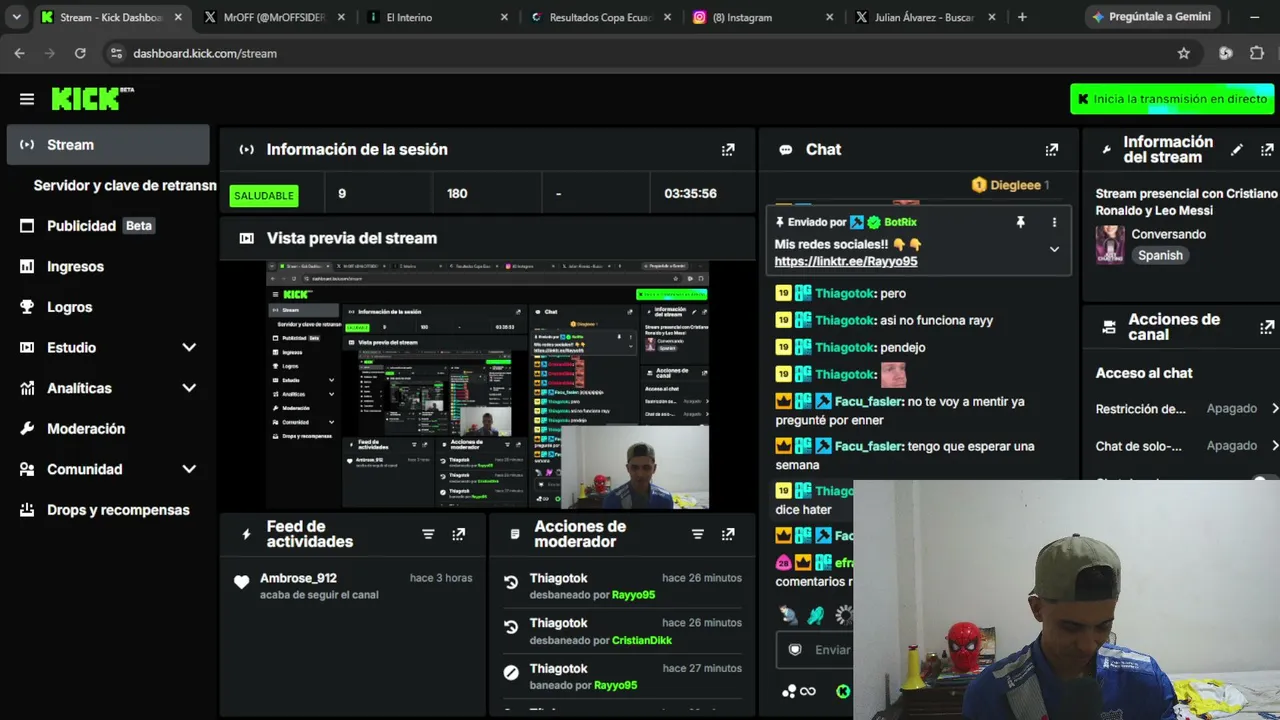The height and width of the screenshot is (720, 1280).
Task: Pop out the Chat panel
Action: click(1051, 150)
